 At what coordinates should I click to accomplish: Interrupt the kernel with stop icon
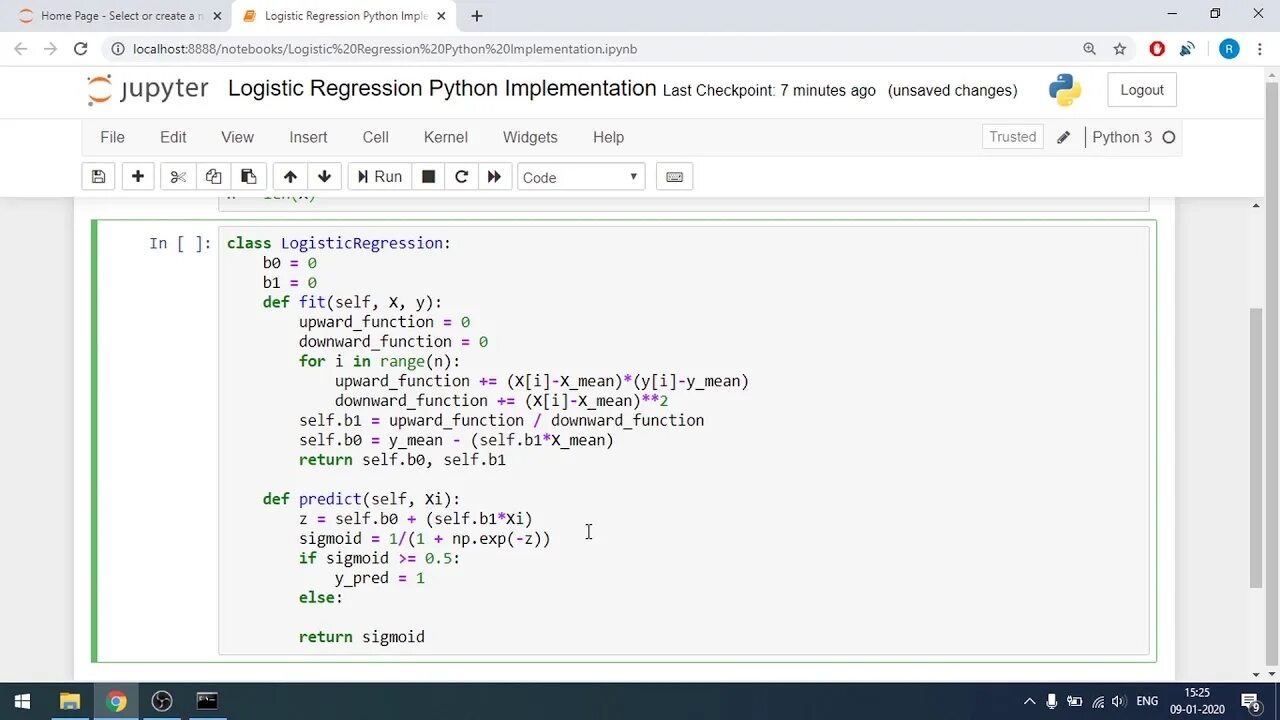click(x=428, y=177)
